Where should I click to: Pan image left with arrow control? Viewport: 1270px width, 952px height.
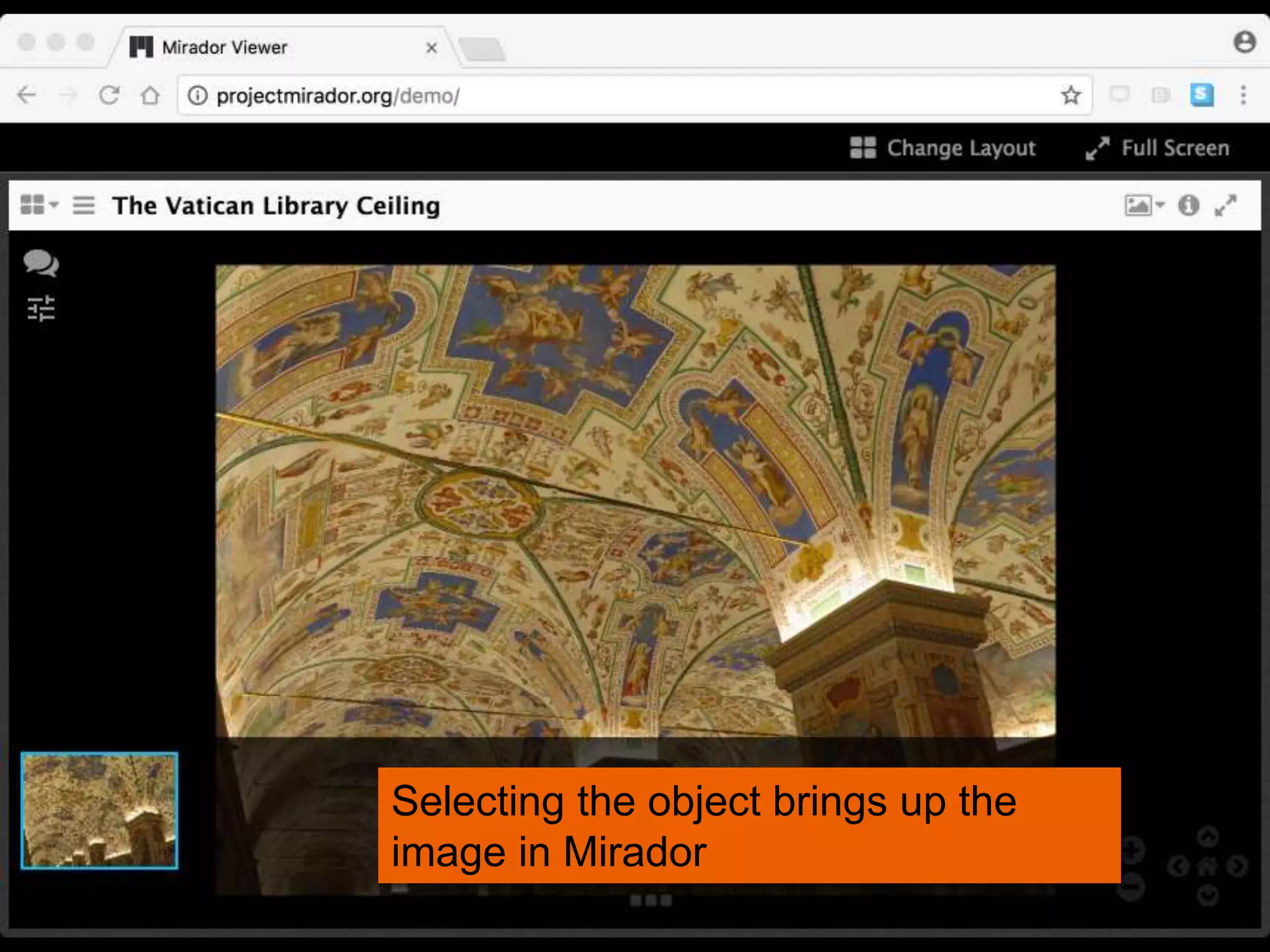coord(1178,866)
